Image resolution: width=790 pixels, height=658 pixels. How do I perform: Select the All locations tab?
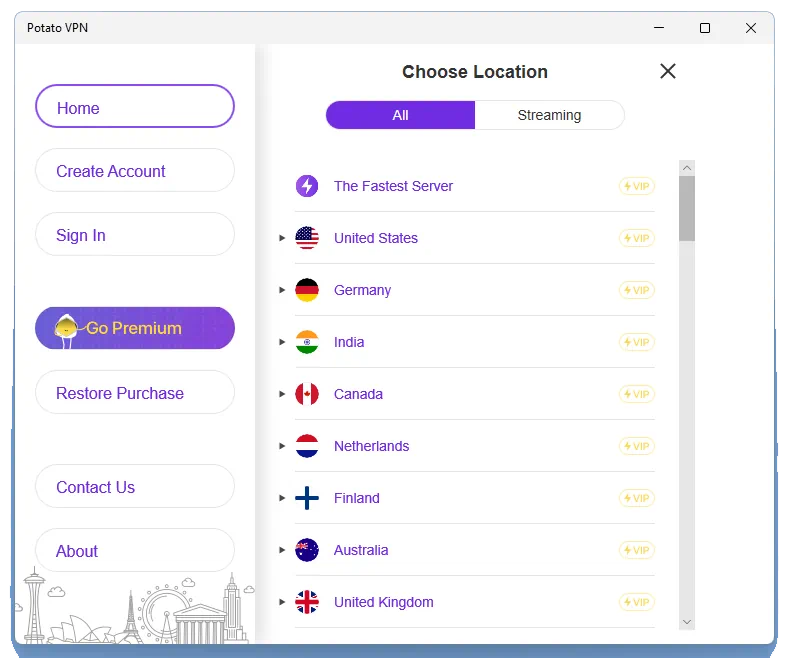[x=400, y=115]
